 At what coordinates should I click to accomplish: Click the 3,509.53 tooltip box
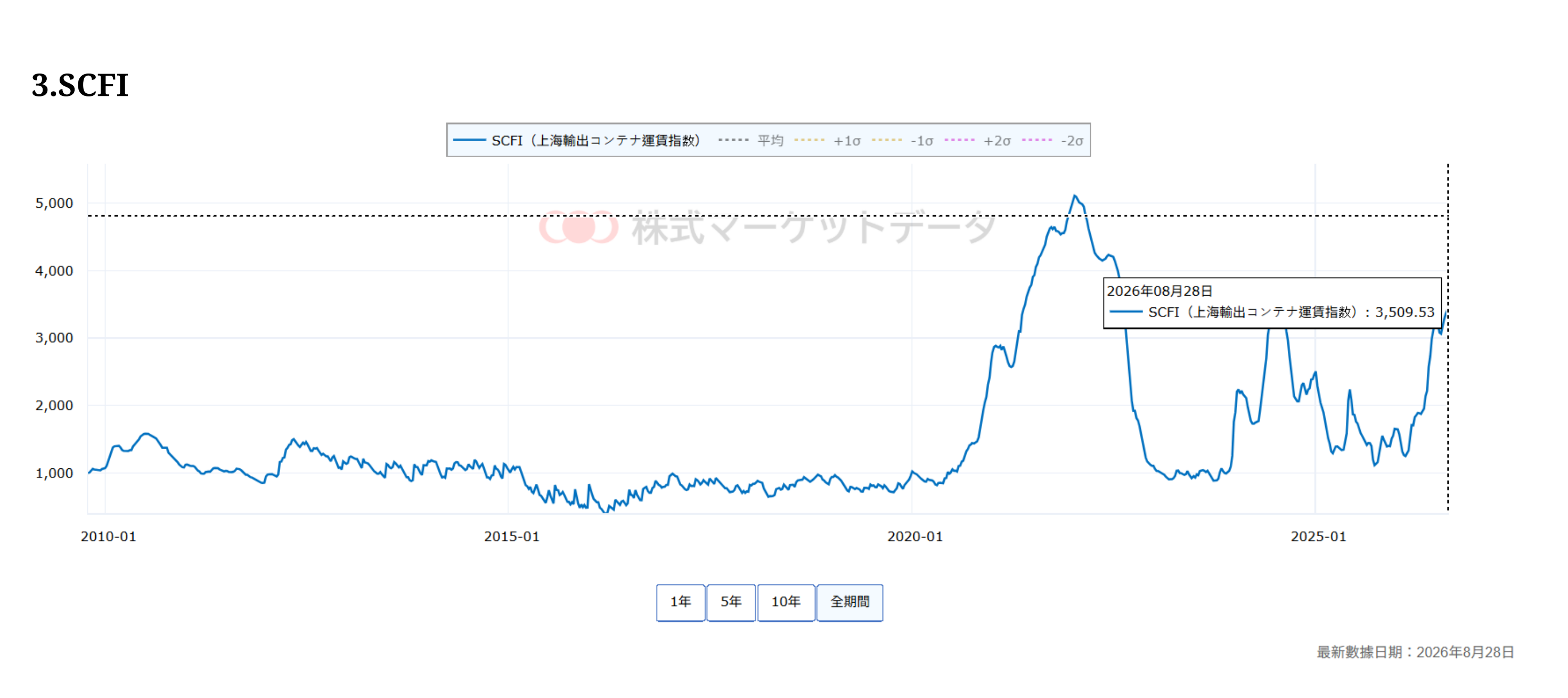1272,303
